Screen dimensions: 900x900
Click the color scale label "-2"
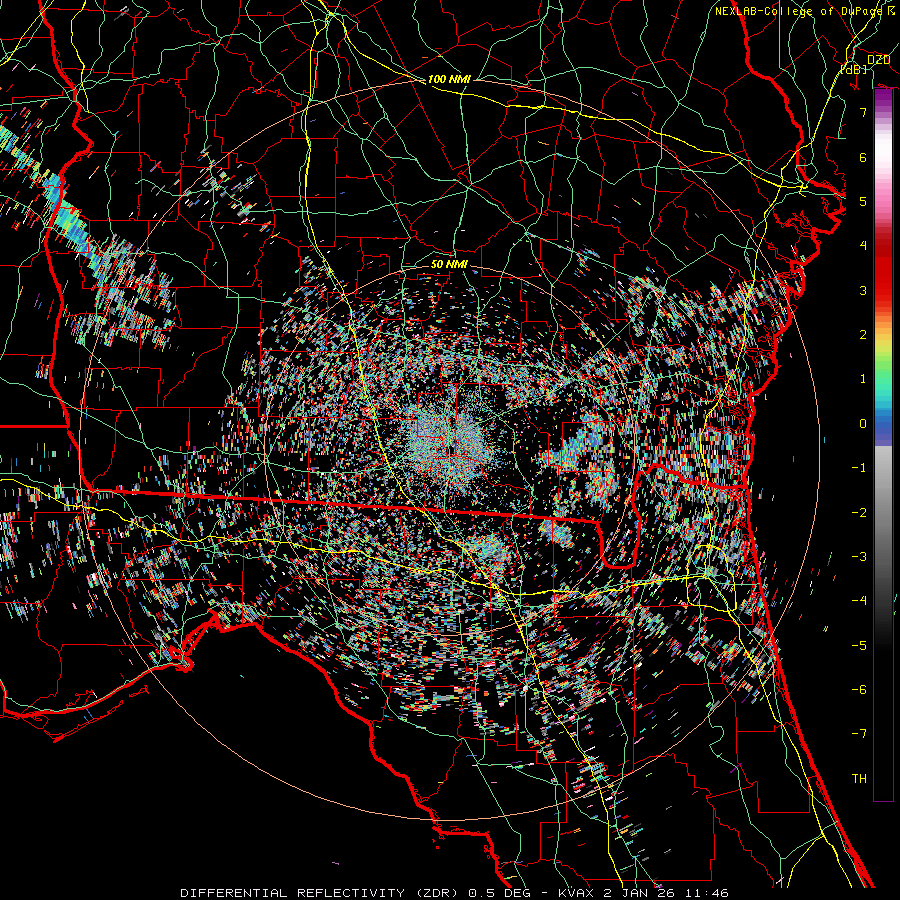tap(859, 513)
